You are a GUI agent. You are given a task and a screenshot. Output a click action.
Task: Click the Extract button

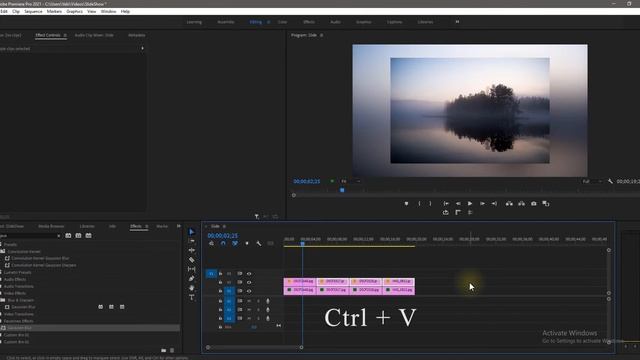pos(521,204)
